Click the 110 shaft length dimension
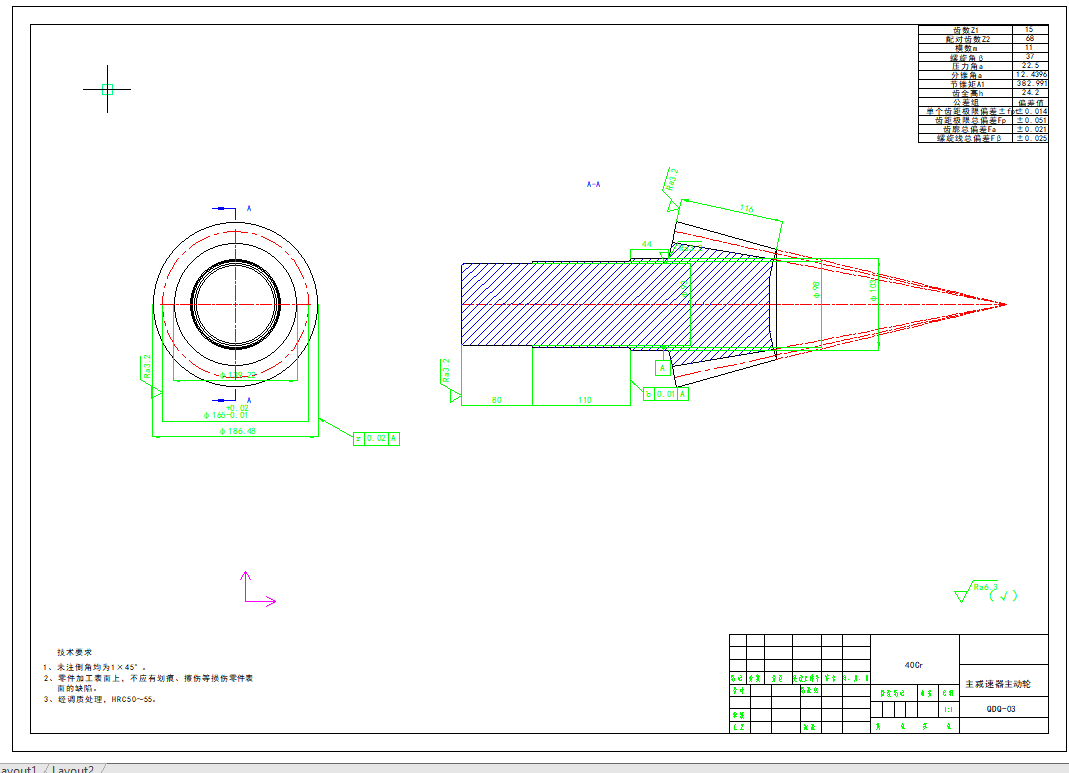This screenshot has width=1069, height=773. pyautogui.click(x=585, y=400)
